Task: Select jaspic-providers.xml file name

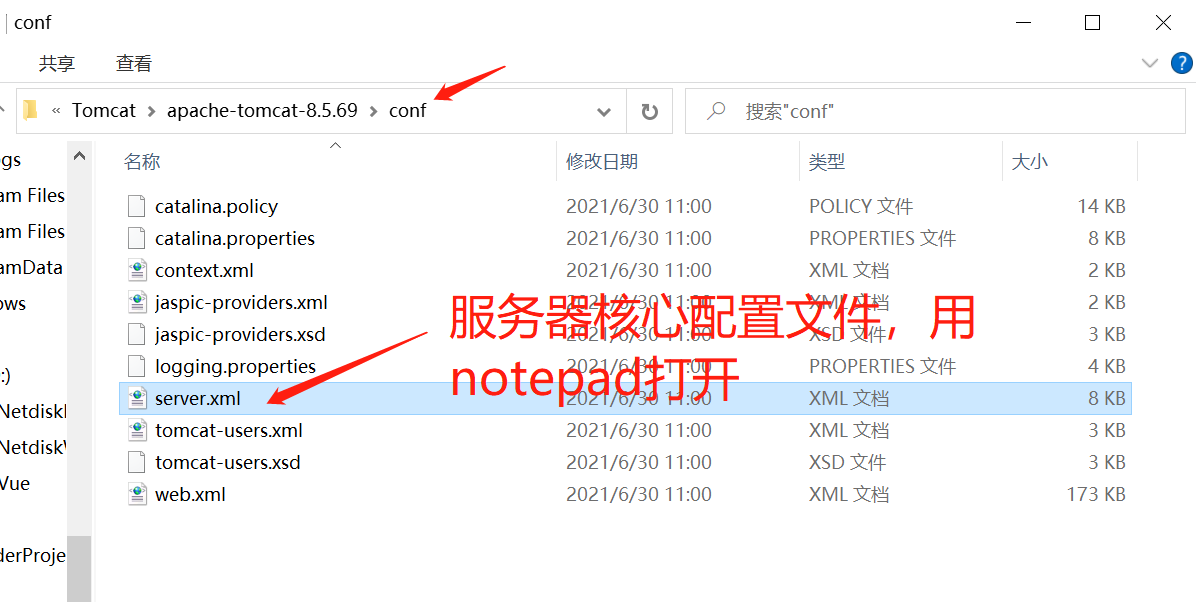Action: [241, 303]
